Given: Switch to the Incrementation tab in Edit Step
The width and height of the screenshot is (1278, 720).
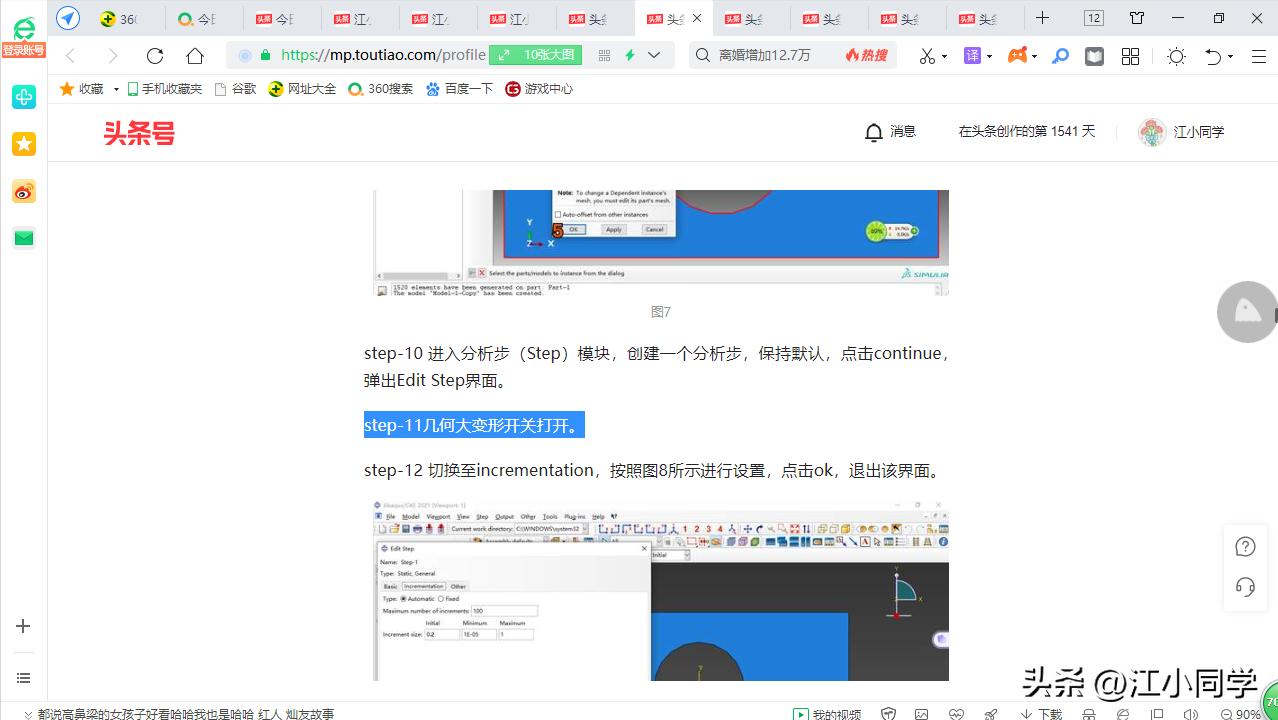Looking at the screenshot, I should (424, 586).
